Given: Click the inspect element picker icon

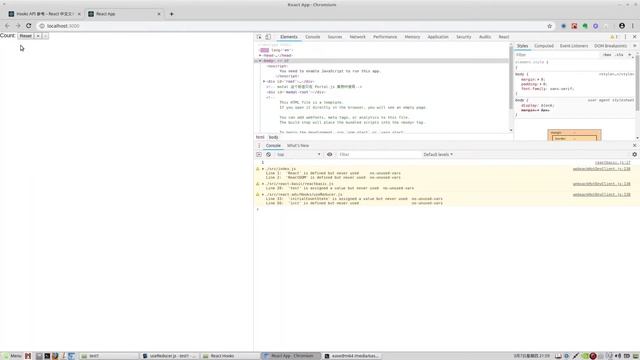Looking at the screenshot, I should (259, 37).
